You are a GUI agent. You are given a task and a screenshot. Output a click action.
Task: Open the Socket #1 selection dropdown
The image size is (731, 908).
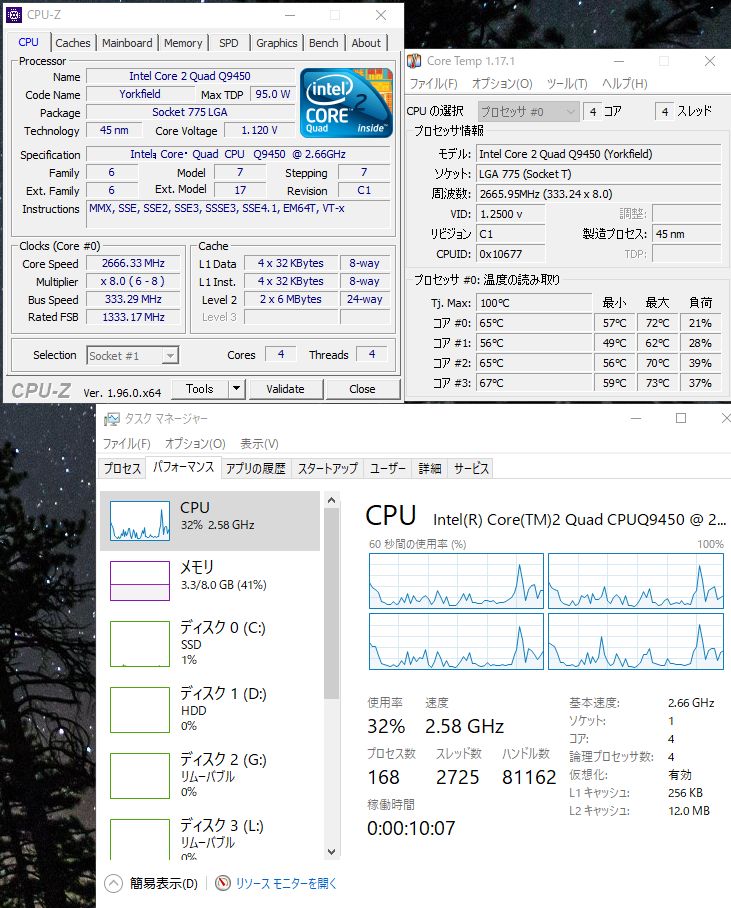[x=133, y=356]
